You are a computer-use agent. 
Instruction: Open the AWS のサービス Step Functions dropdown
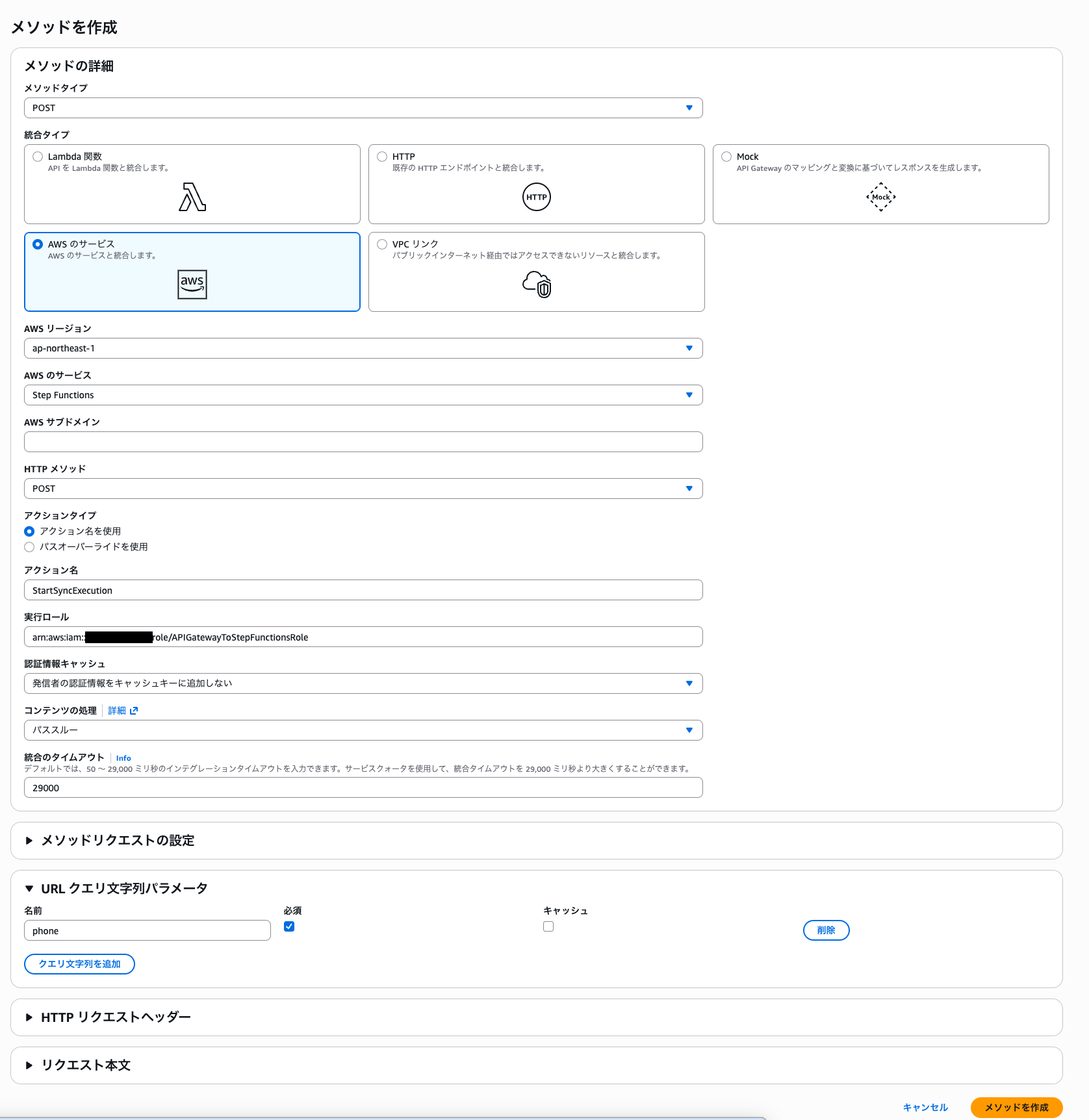point(363,395)
